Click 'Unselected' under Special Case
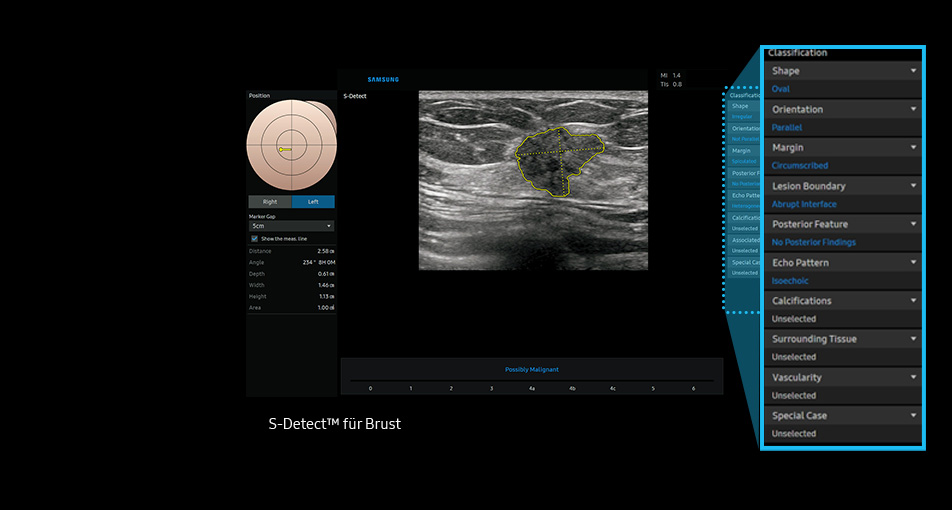 [x=794, y=434]
